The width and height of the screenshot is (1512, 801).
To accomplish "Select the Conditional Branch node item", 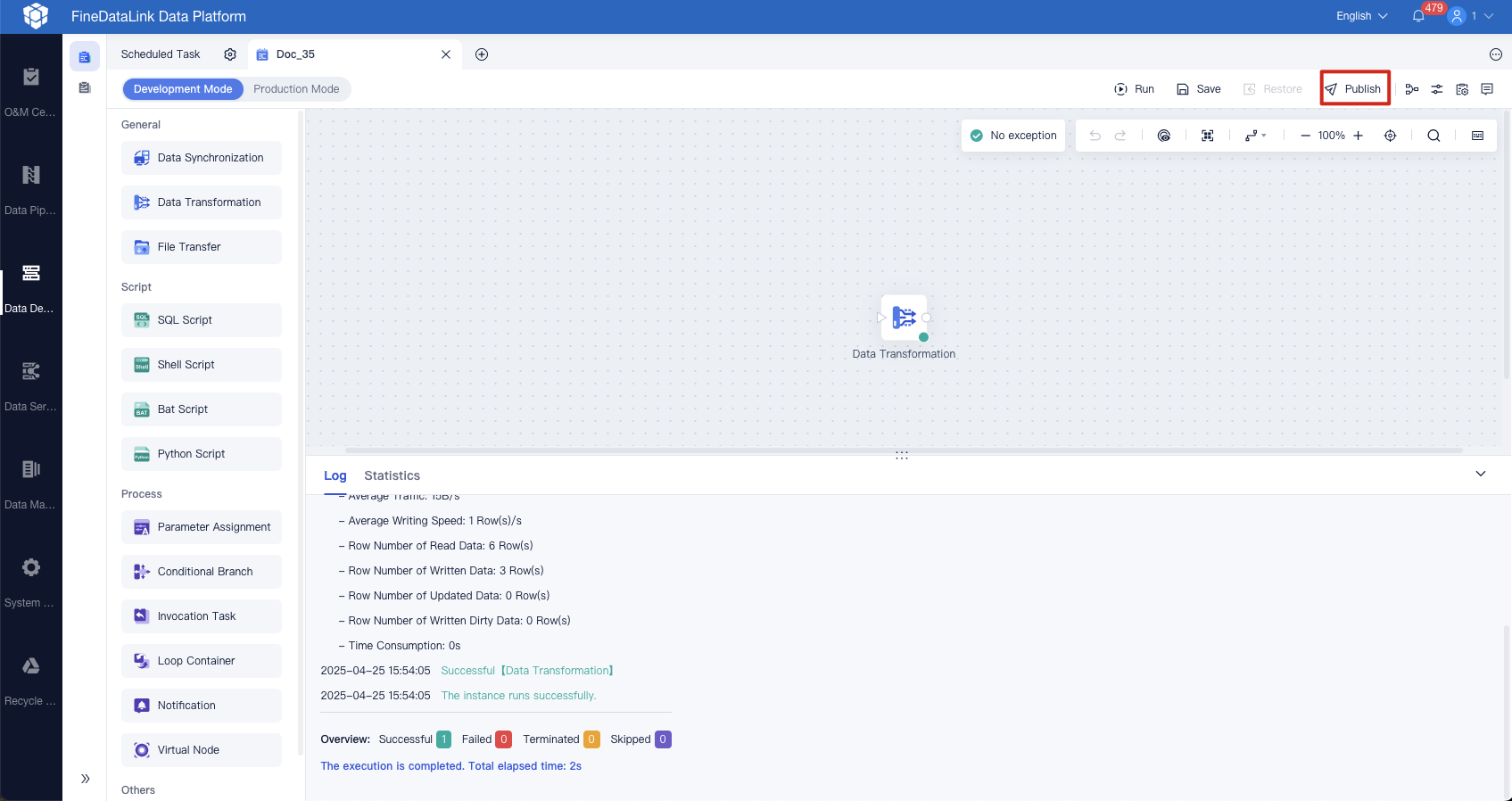I will click(x=202, y=572).
